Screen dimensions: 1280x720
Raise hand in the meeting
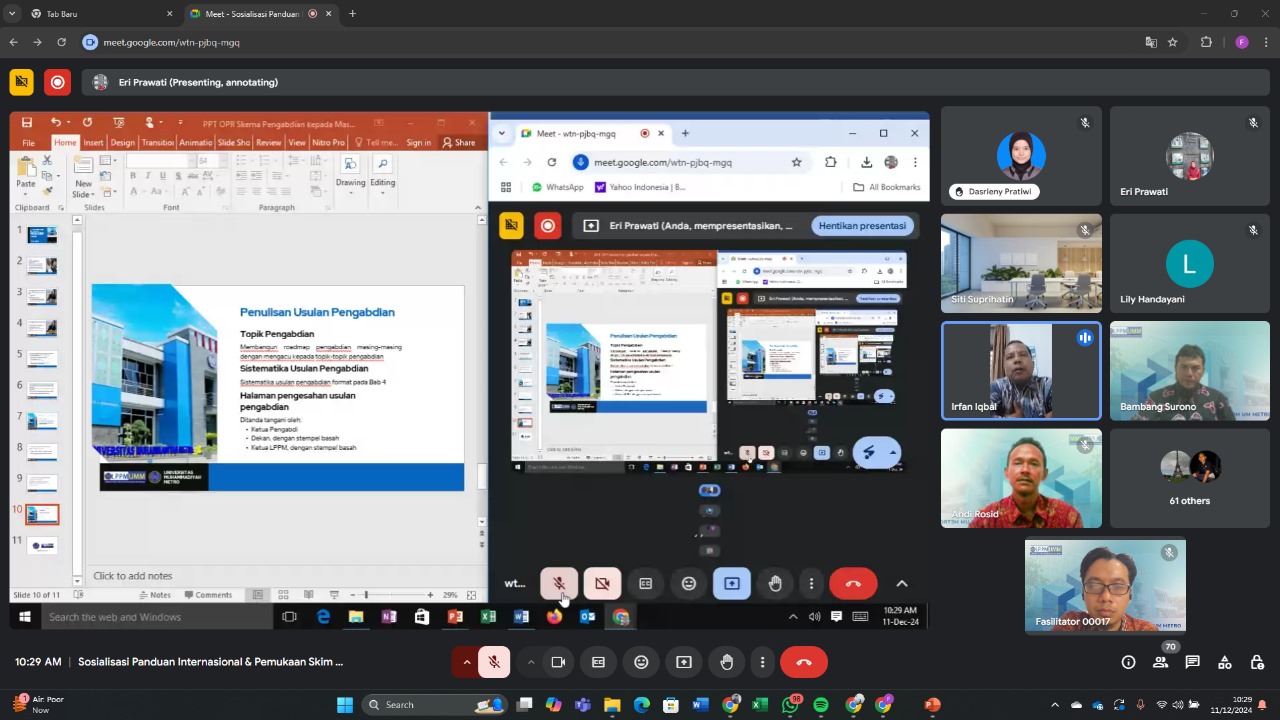pos(727,662)
